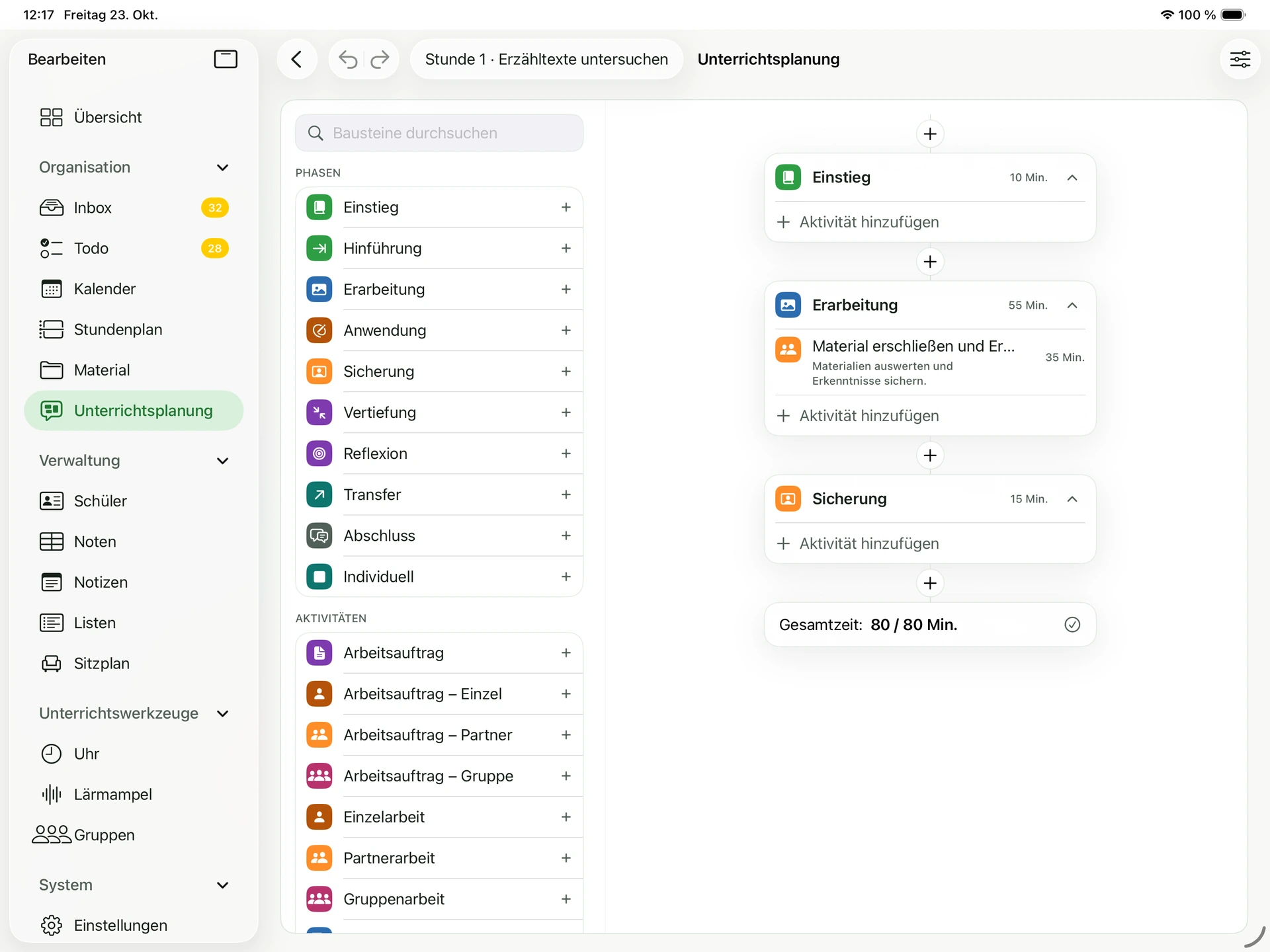Open Sitzplan in the sidebar
The image size is (1270, 952).
[x=134, y=664]
